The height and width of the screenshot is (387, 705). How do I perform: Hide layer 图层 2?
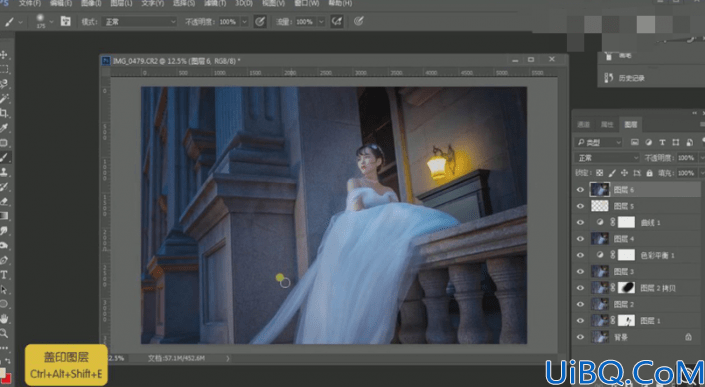point(580,304)
